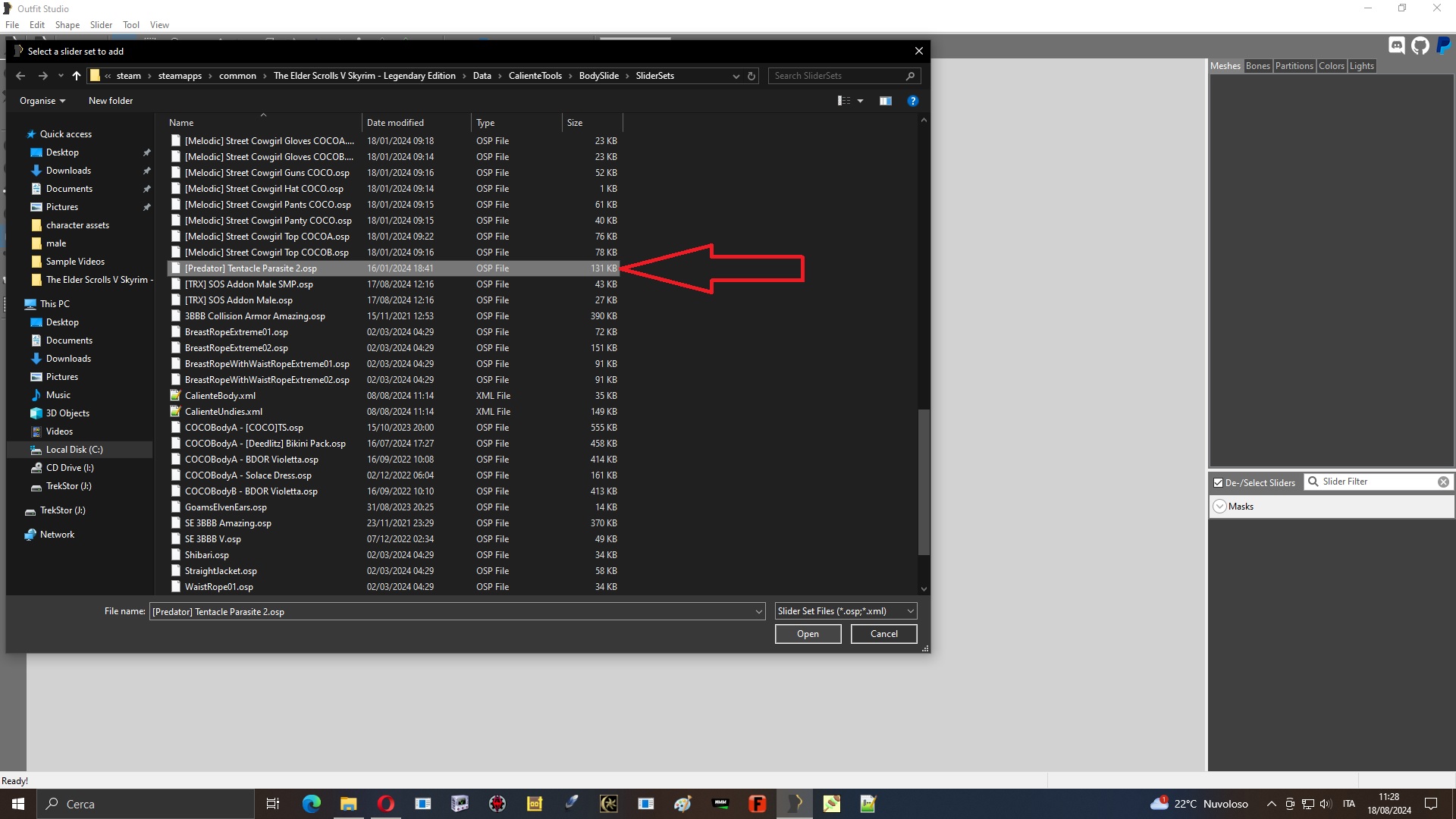Click the Windows Start button
This screenshot has width=1456, height=819.
[18, 804]
